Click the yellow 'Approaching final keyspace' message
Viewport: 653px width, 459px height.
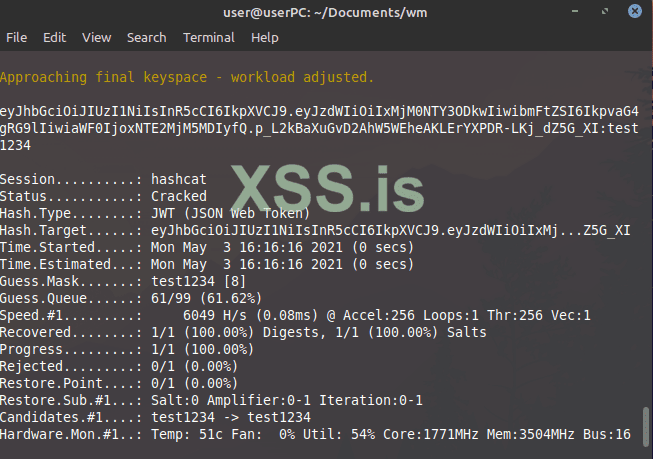coord(187,76)
